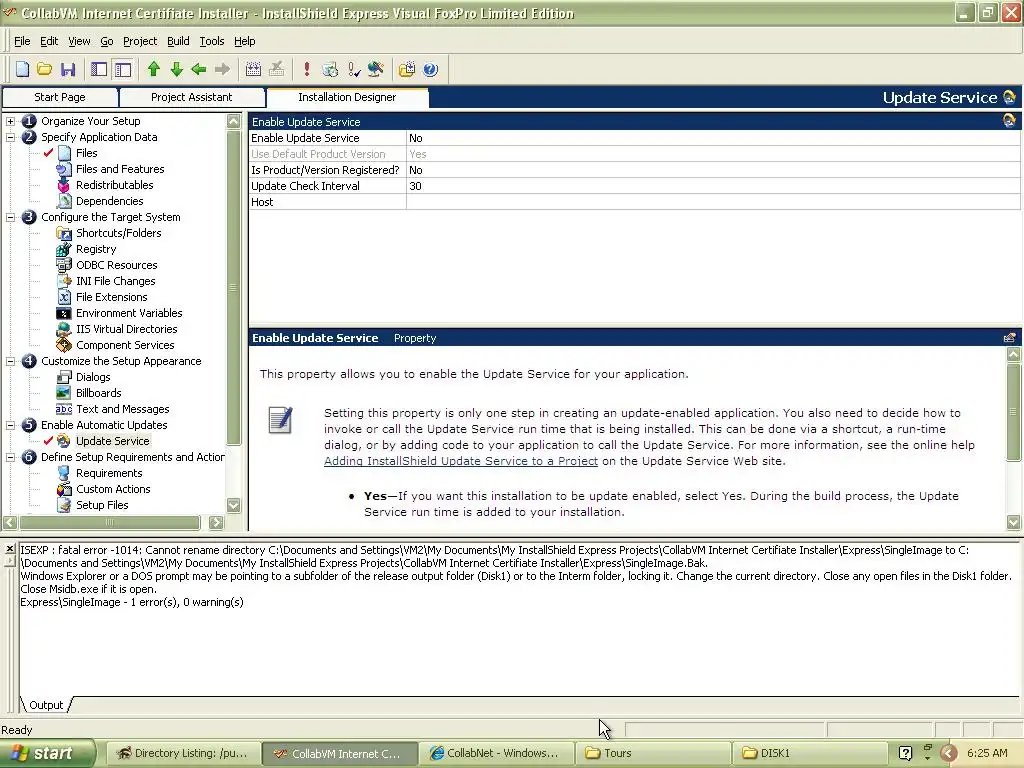The image size is (1024, 768).
Task: Open the Edit menu
Action: 49,41
